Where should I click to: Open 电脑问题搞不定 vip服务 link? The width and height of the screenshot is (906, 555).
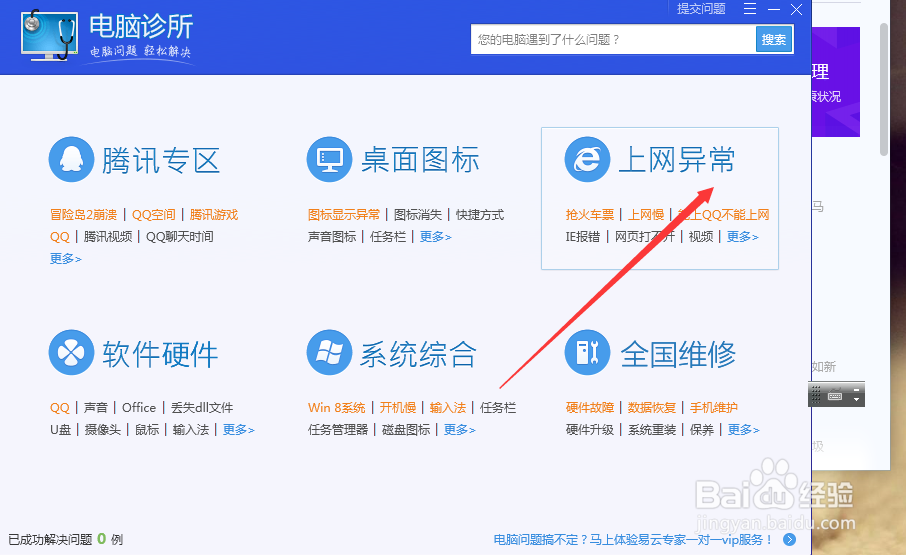[633, 539]
